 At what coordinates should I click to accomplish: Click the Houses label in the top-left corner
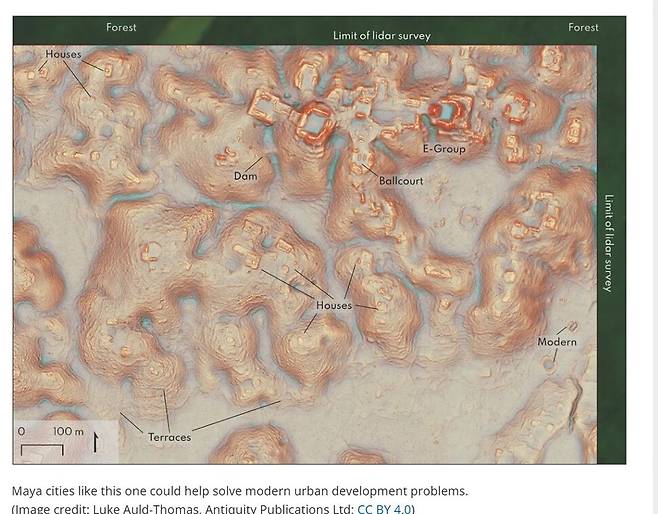[x=63, y=54]
